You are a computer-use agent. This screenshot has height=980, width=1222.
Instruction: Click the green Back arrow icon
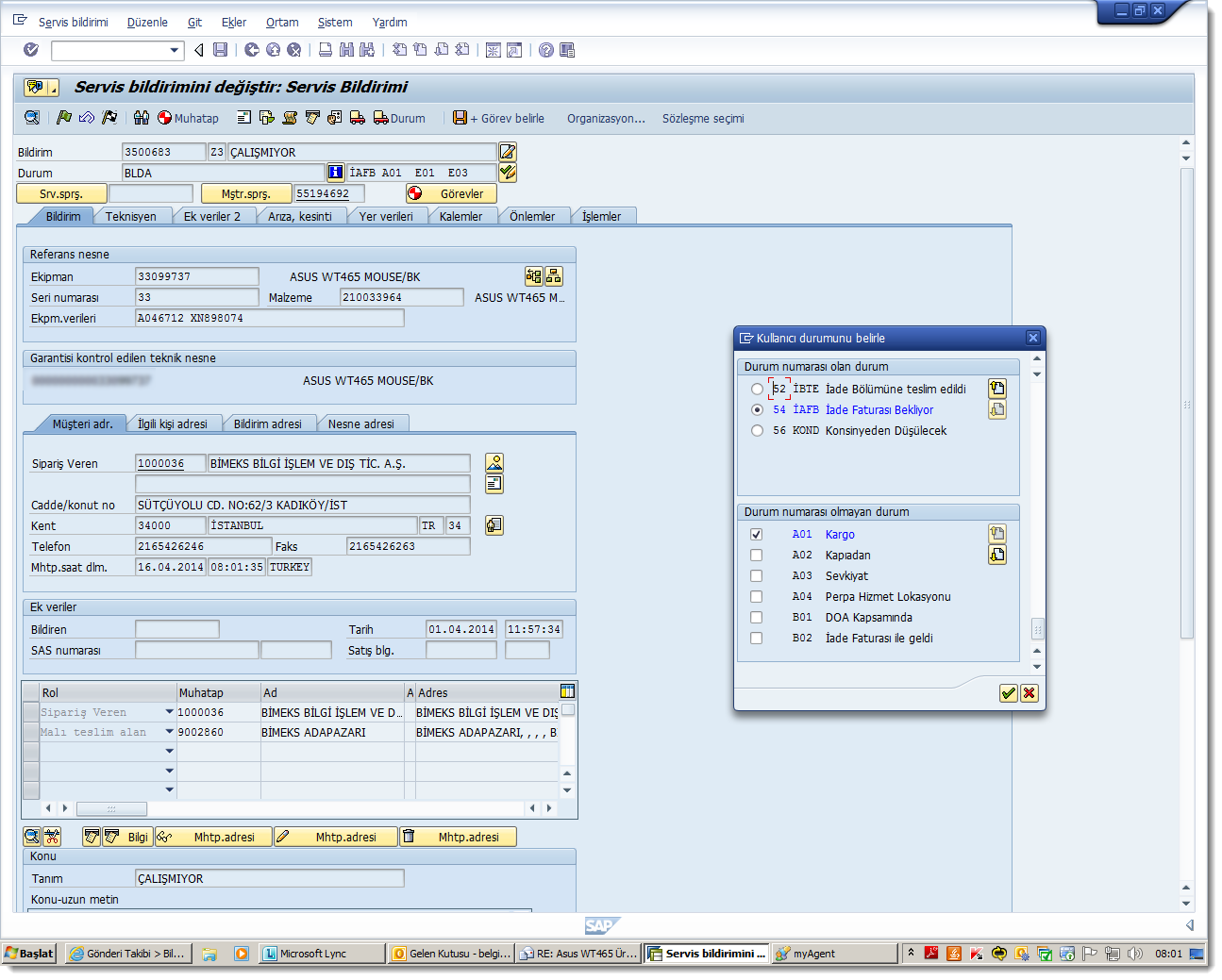[251, 50]
